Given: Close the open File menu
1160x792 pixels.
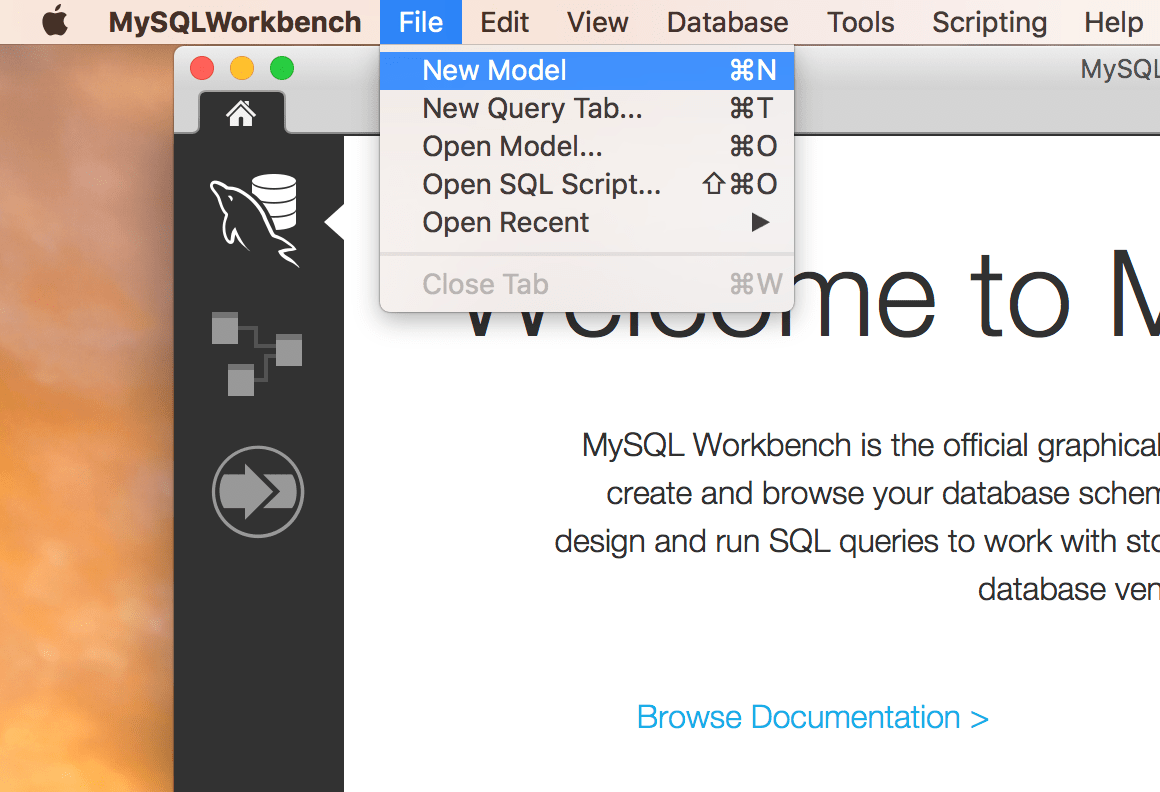Looking at the screenshot, I should tap(421, 22).
